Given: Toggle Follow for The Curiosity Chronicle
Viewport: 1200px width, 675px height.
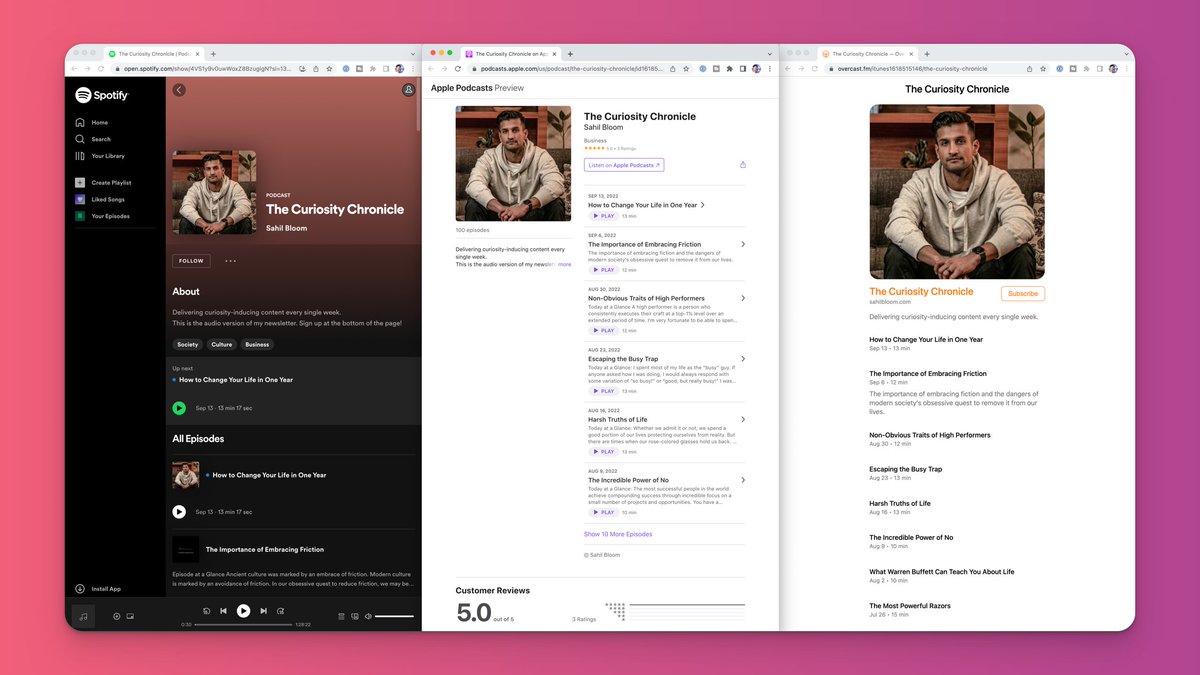Looking at the screenshot, I should coord(191,261).
